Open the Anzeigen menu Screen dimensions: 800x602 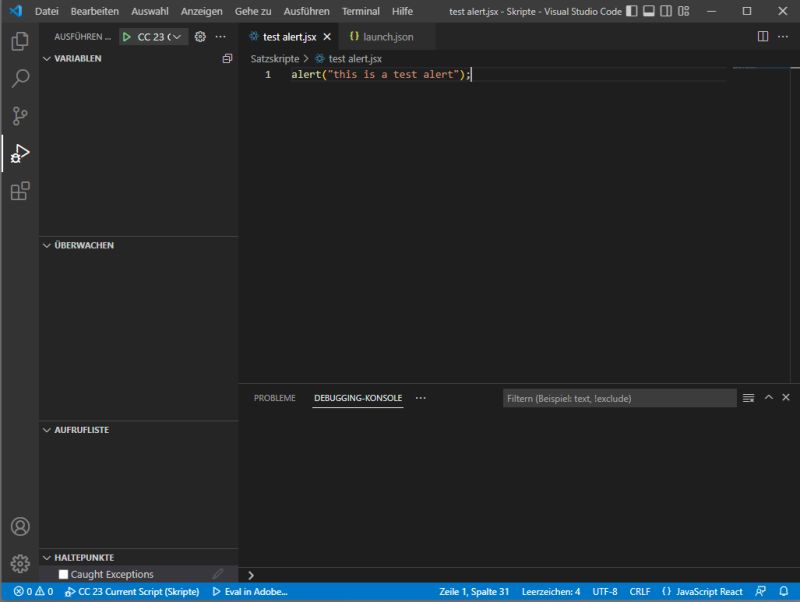[x=202, y=11]
